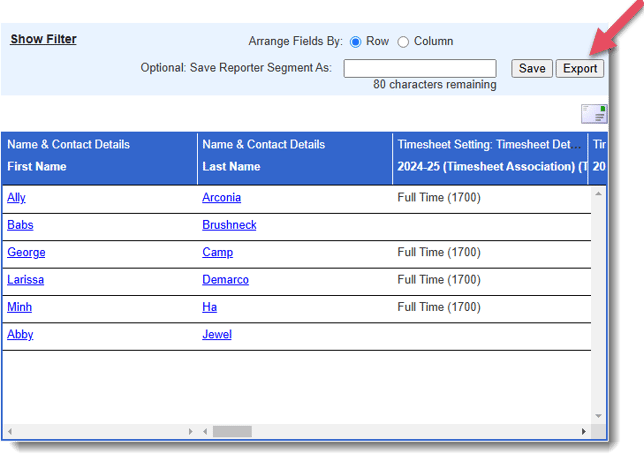The width and height of the screenshot is (644, 462).
Task: Select the Column radio button
Action: (404, 42)
